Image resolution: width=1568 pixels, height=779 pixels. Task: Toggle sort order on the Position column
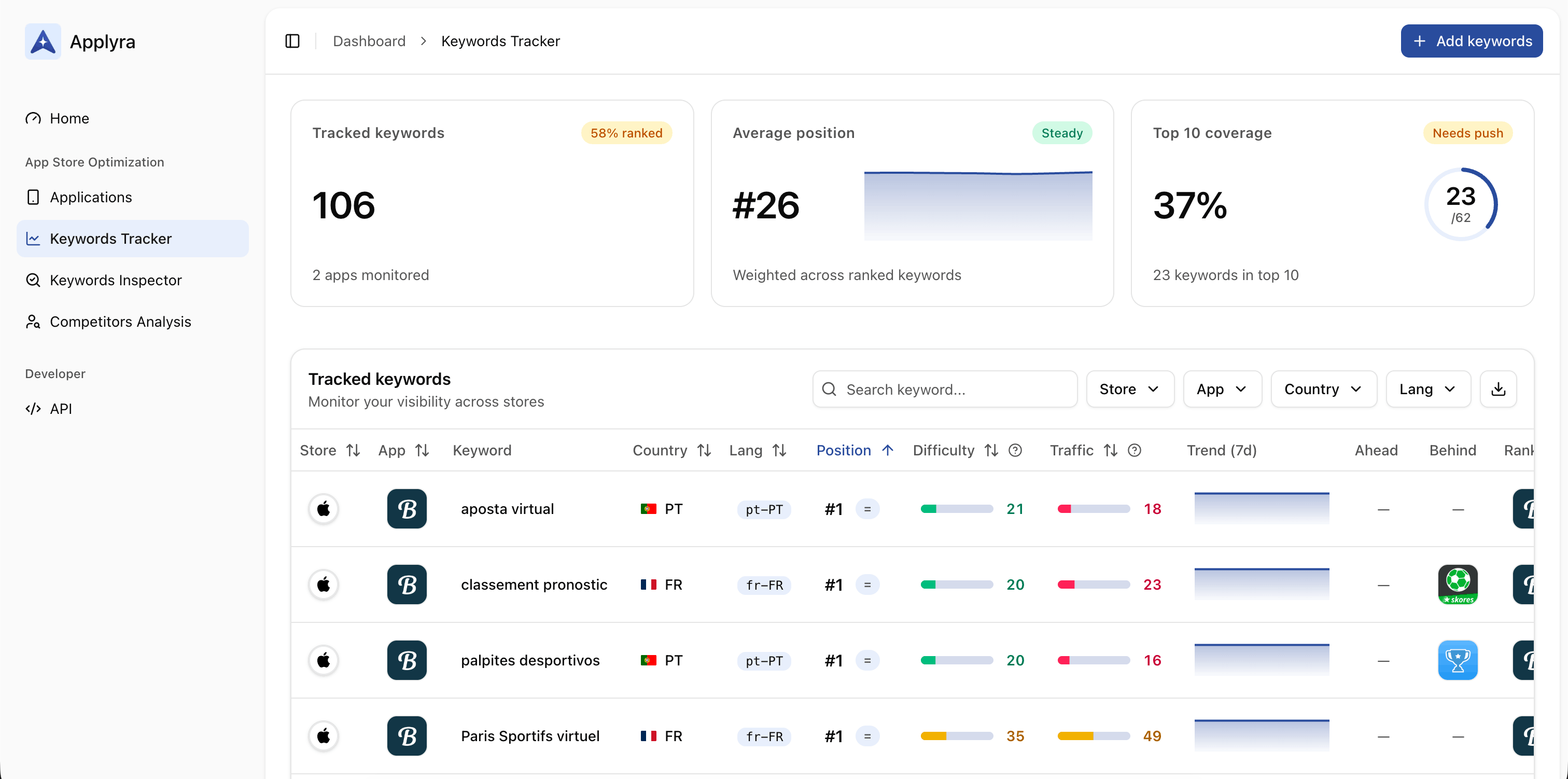pos(888,450)
